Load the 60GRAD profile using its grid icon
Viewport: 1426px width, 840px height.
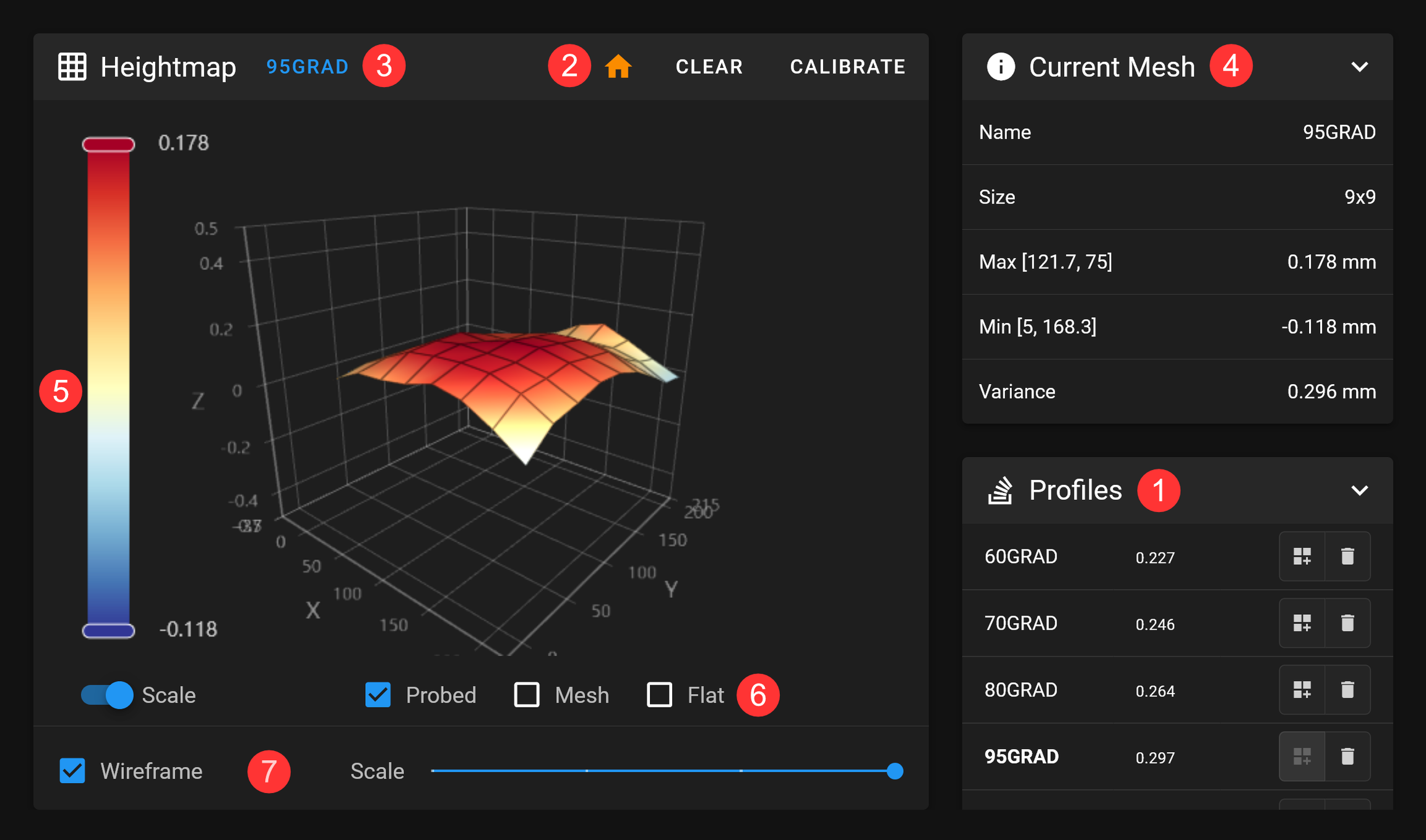pos(1302,556)
